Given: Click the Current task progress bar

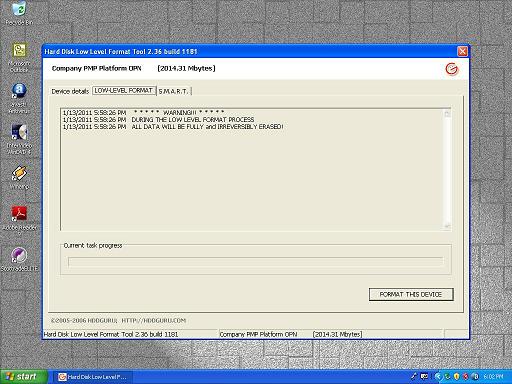Looking at the screenshot, I should pyautogui.click(x=256, y=262).
